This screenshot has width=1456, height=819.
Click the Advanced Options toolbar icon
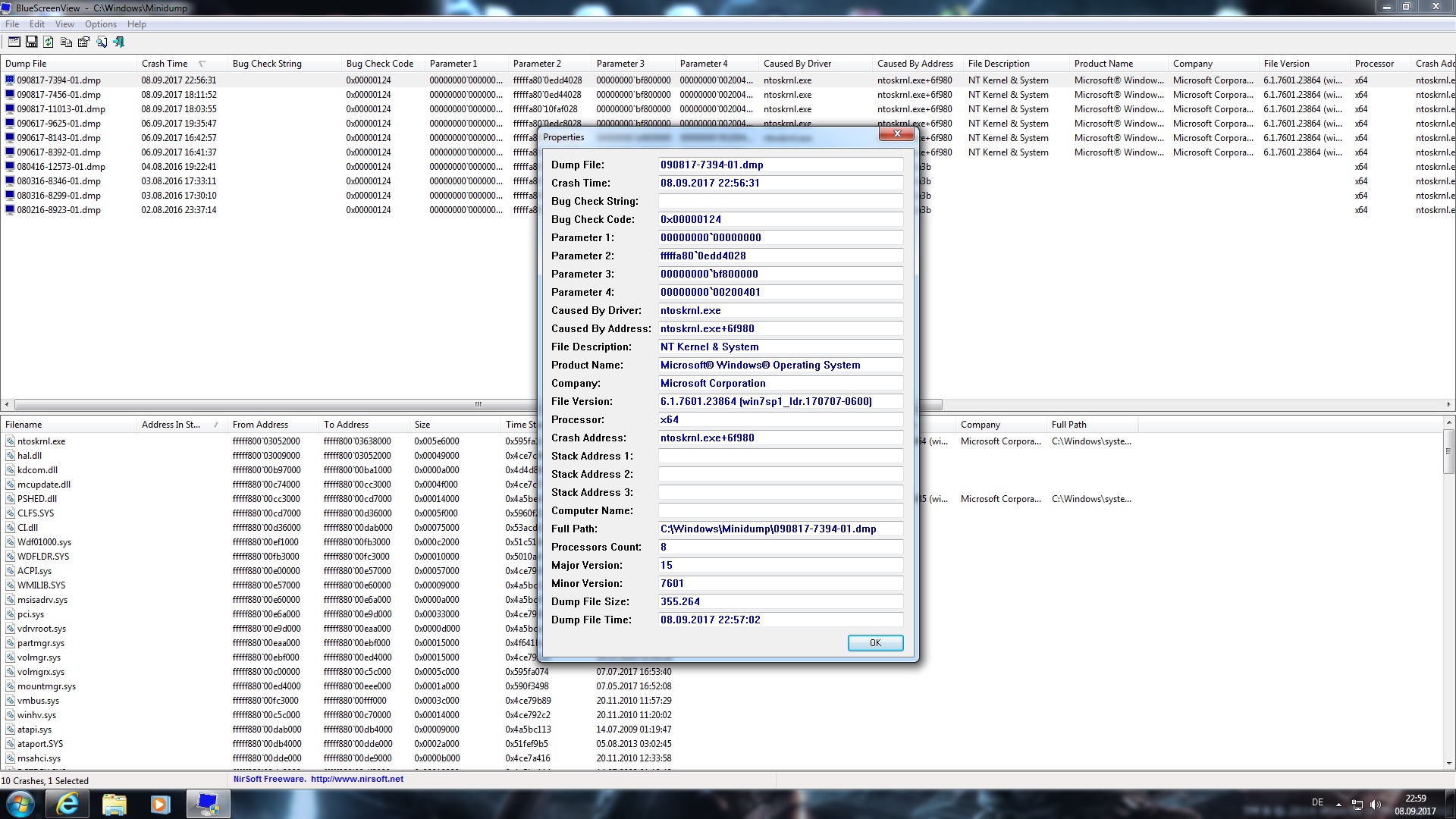[14, 42]
